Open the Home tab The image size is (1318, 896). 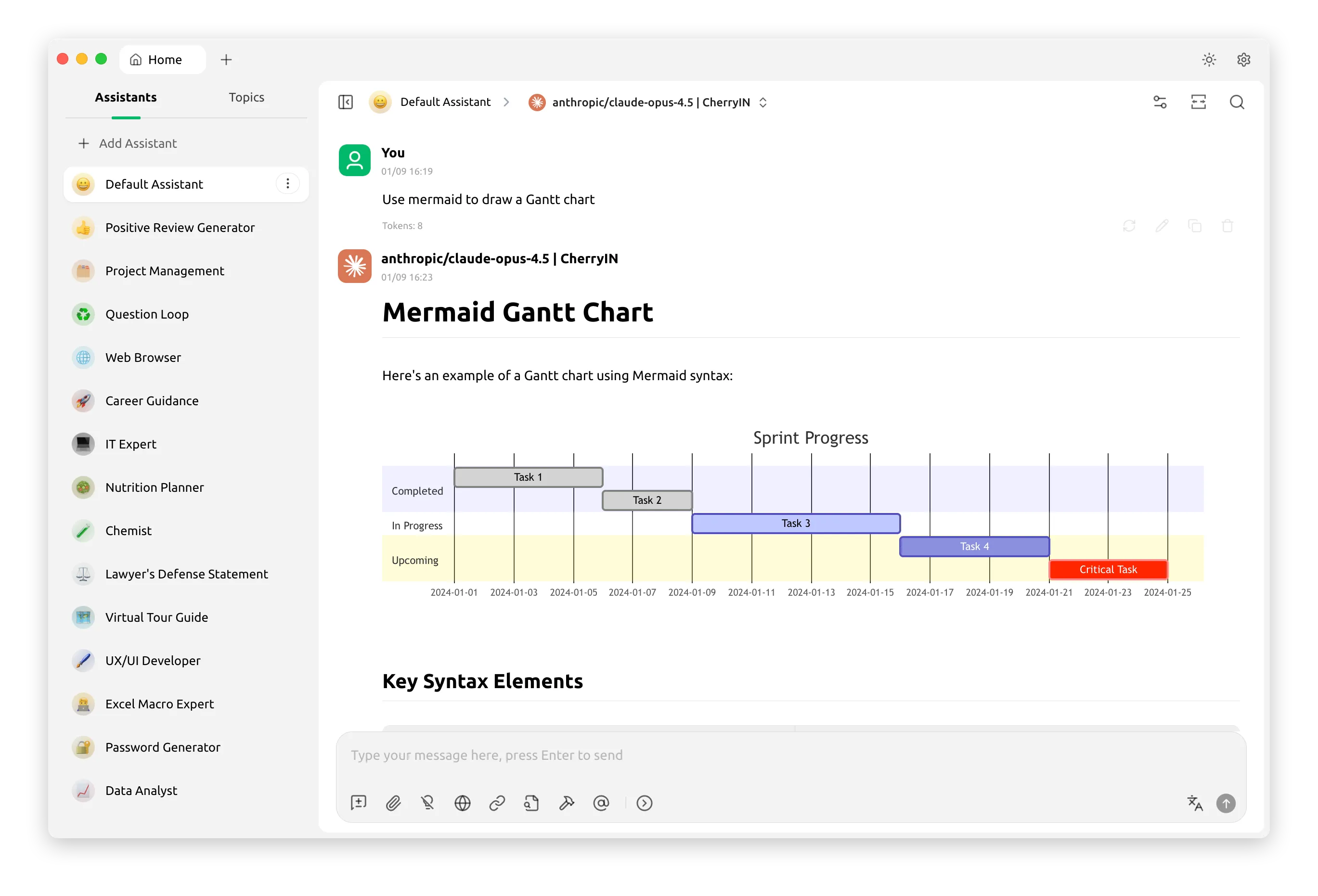pyautogui.click(x=162, y=60)
